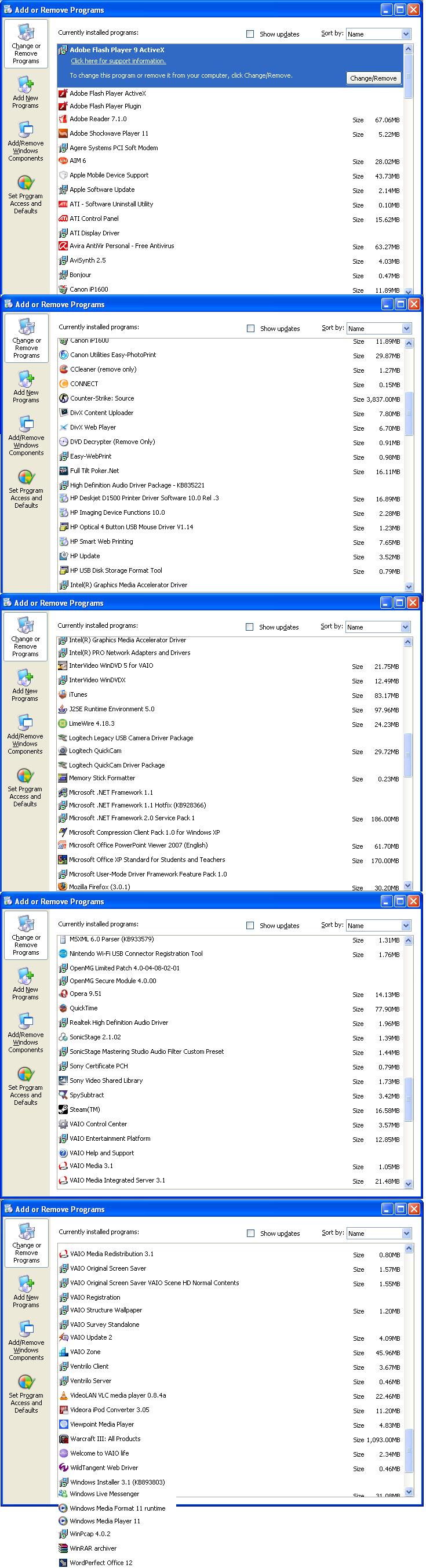Select 'ATI Control Panel' entry
Screen dimensions: 426x1568
[230, 219]
